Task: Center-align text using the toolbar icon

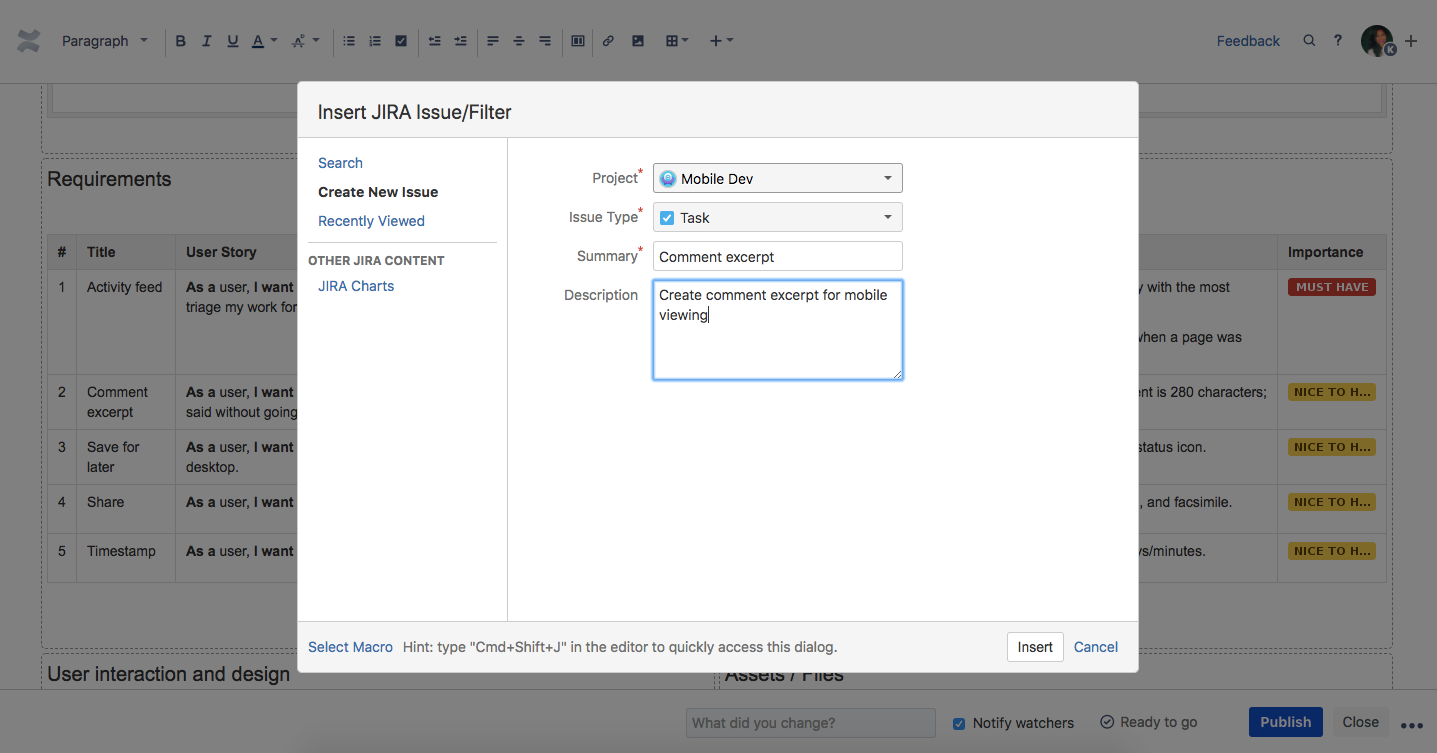Action: 519,41
